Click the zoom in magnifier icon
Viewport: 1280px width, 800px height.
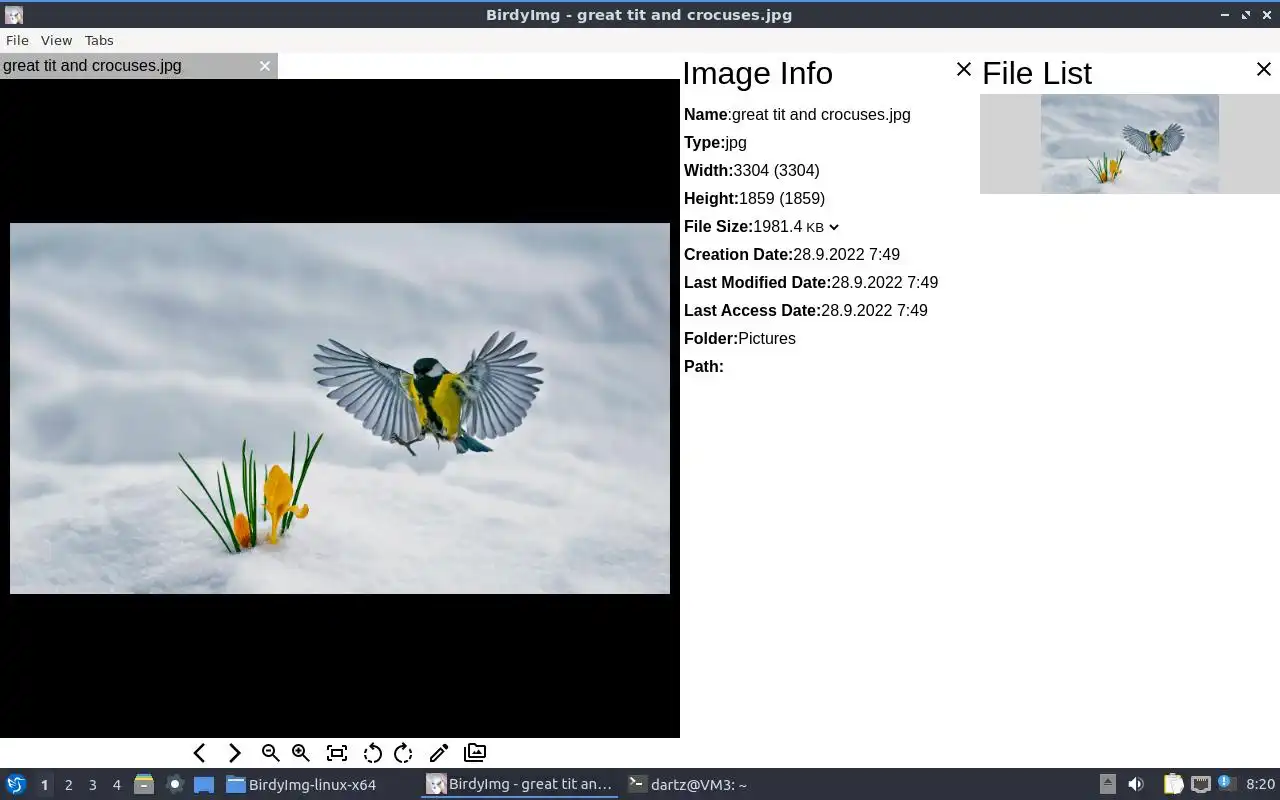301,753
